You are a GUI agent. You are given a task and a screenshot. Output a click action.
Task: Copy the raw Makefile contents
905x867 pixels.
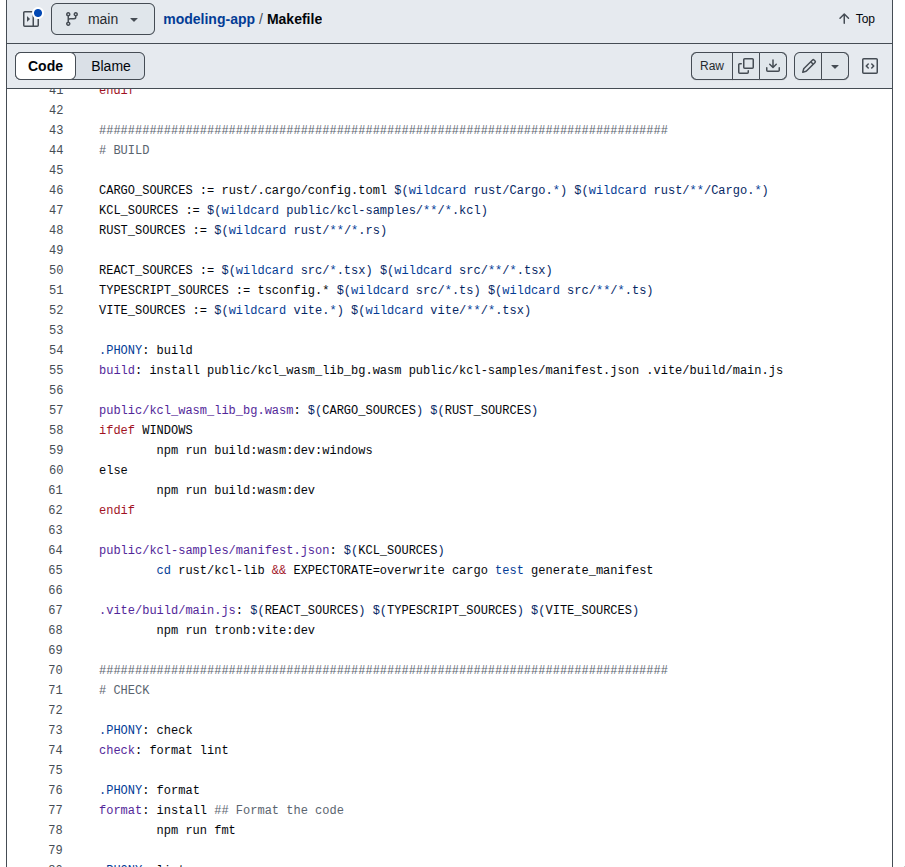click(x=746, y=65)
